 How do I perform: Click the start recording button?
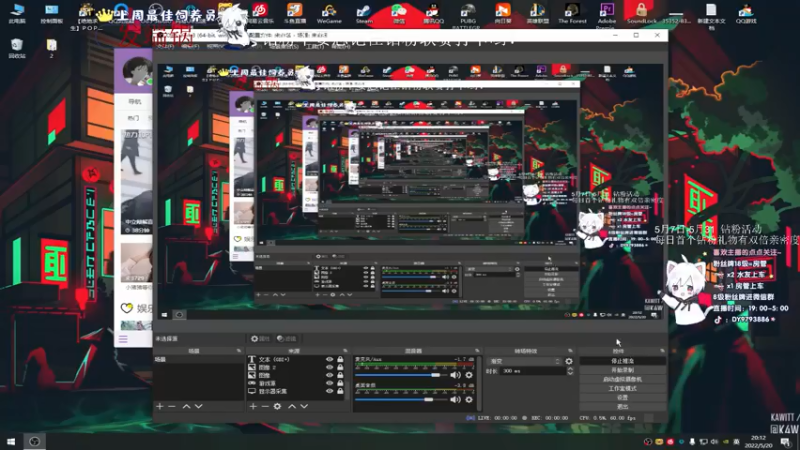(622, 370)
